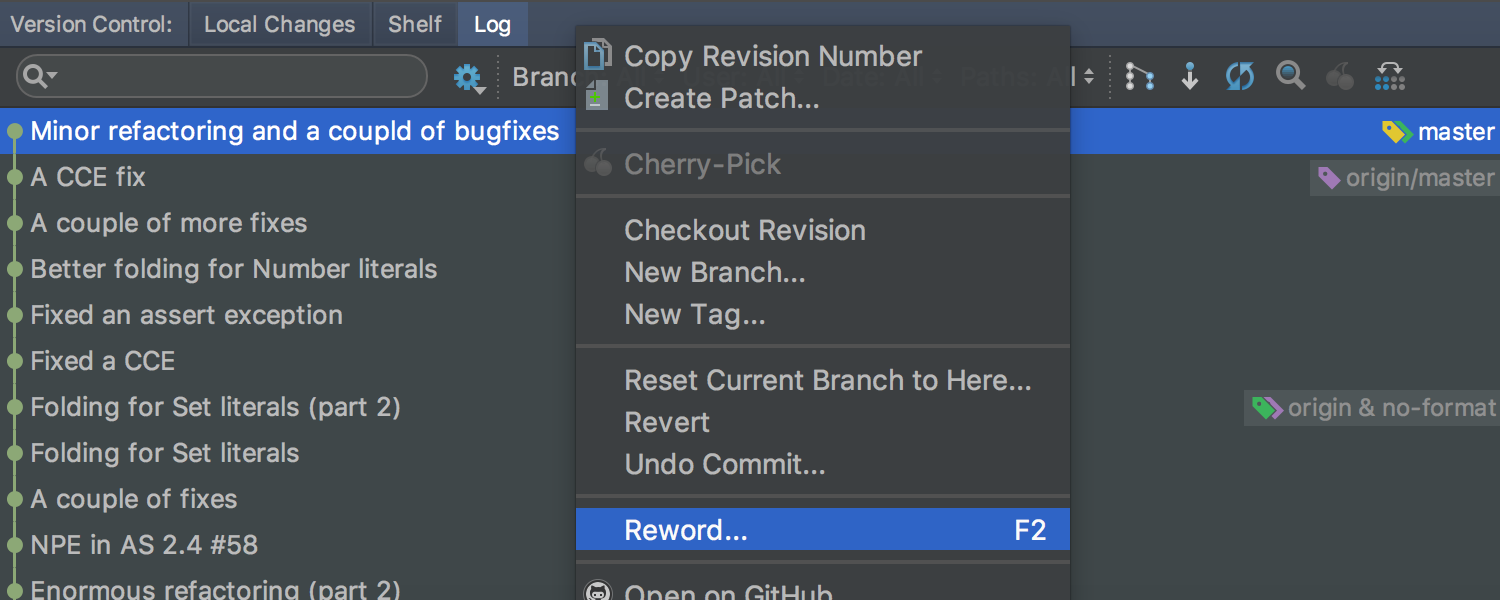Switch to the Local Changes tab

[x=280, y=24]
